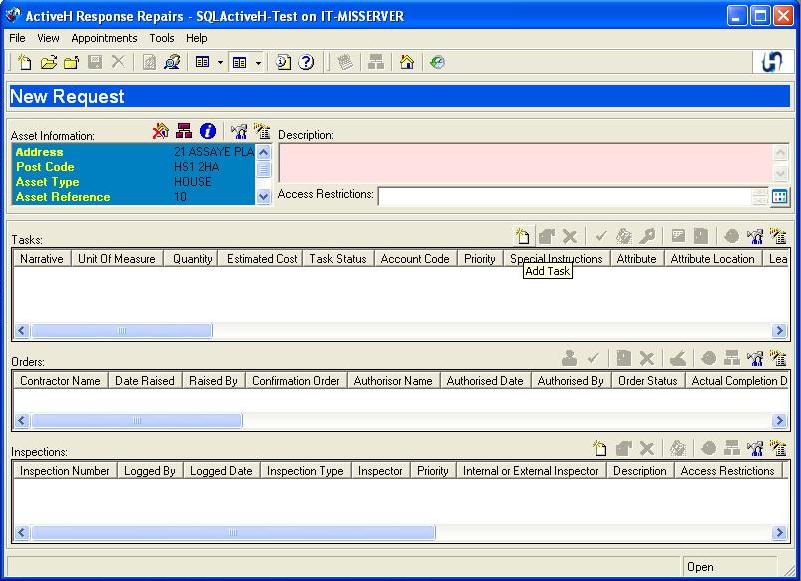Click the wand-and-list icon ending the Orders toolbar
Screen dimensions: 801x581
[x=778, y=358]
